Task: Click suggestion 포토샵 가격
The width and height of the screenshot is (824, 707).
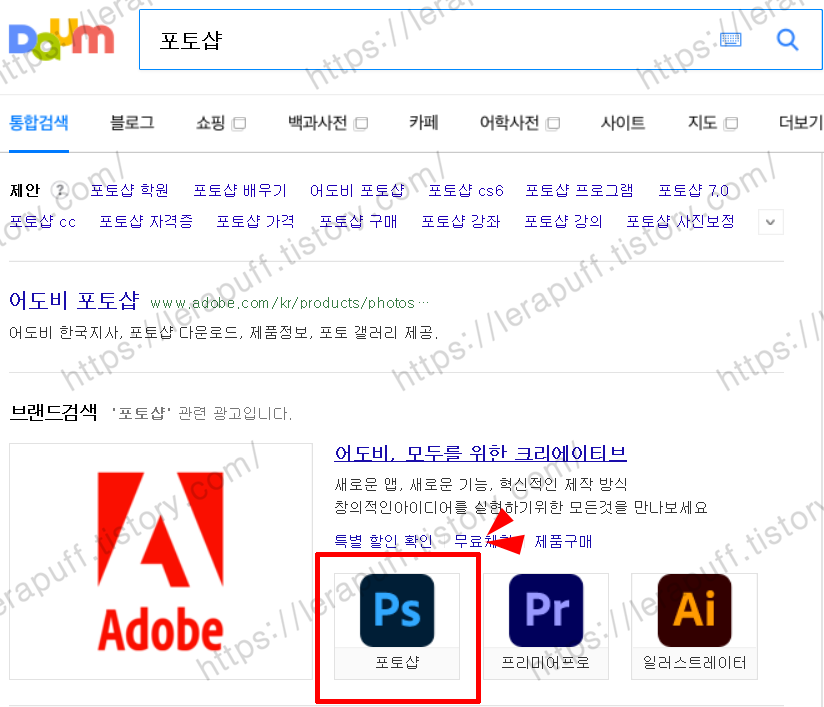Action: click(255, 221)
